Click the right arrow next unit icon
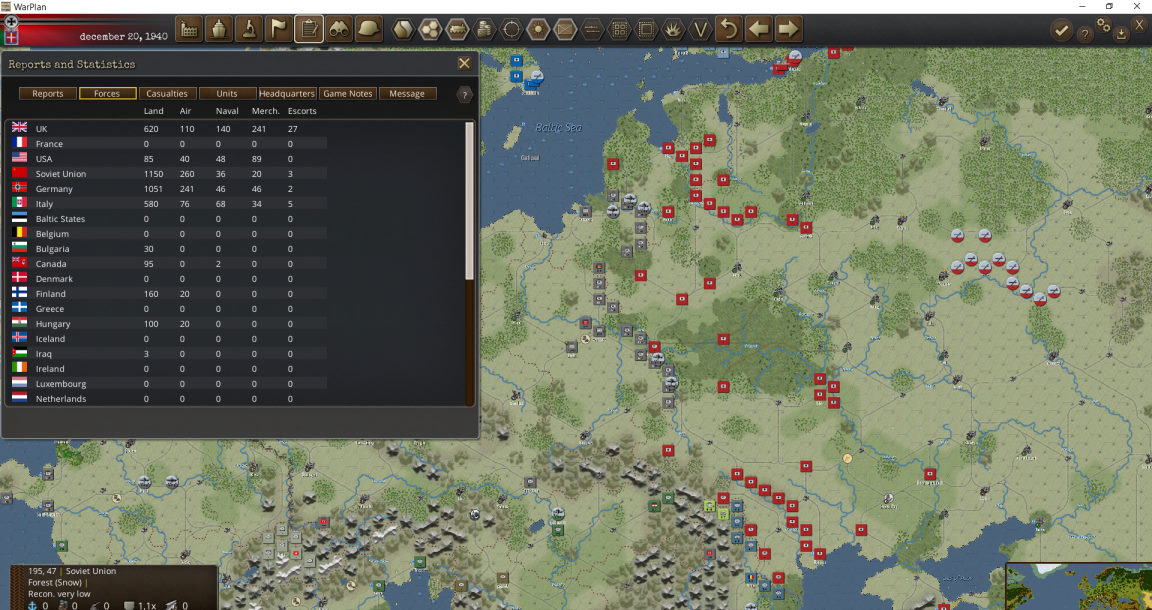 (788, 30)
